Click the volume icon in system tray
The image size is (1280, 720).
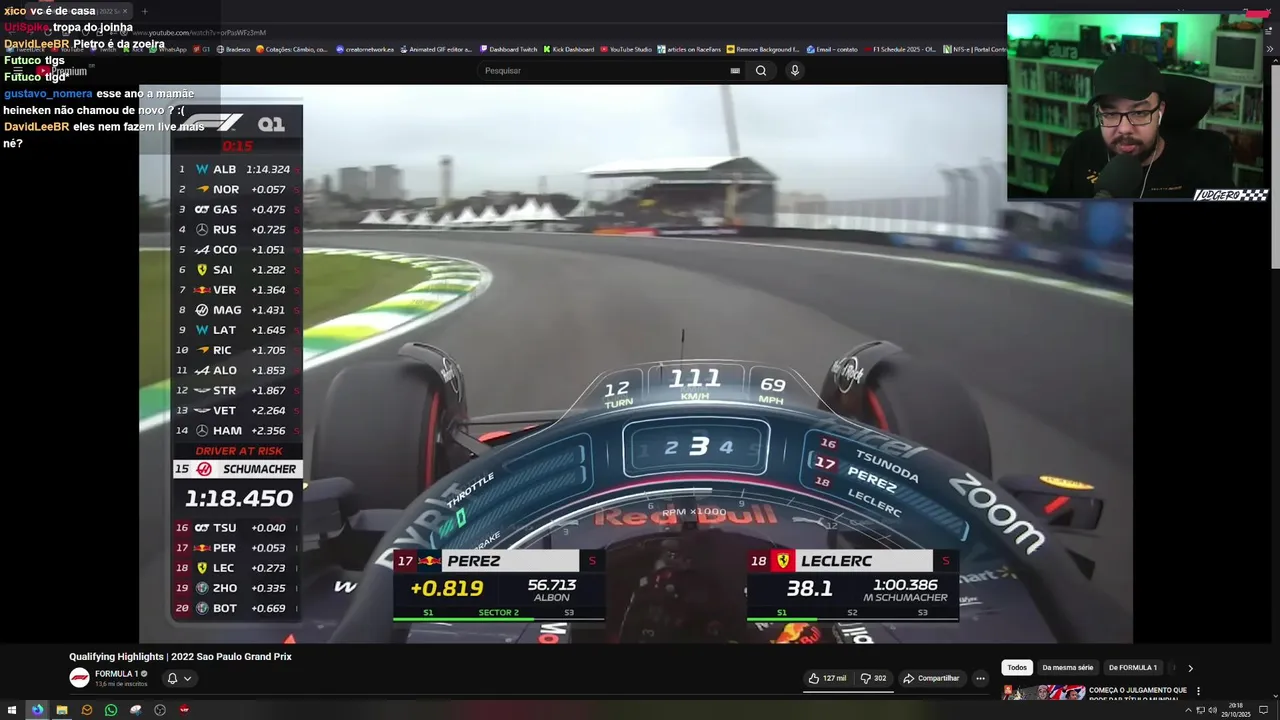pos(1212,710)
